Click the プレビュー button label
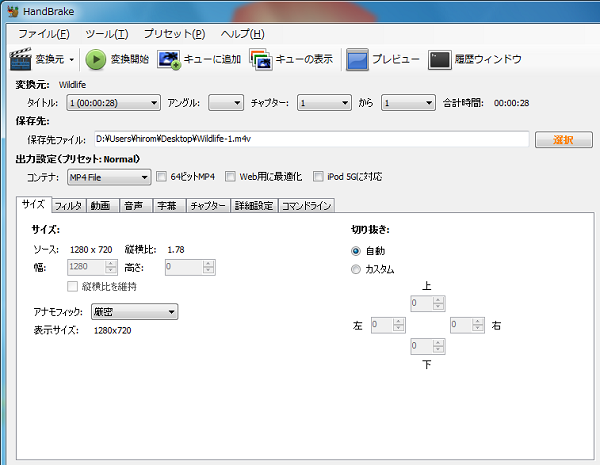This screenshot has width=600, height=465. (396, 59)
